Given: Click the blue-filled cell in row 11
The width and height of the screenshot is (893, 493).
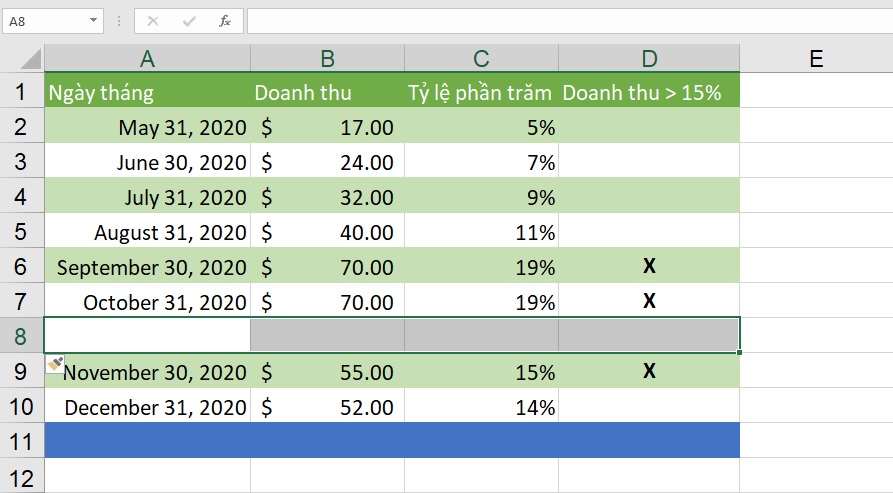Looking at the screenshot, I should pos(392,441).
